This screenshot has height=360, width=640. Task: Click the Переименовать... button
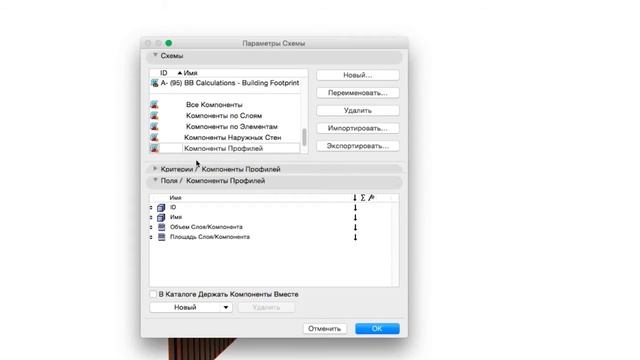(x=358, y=93)
